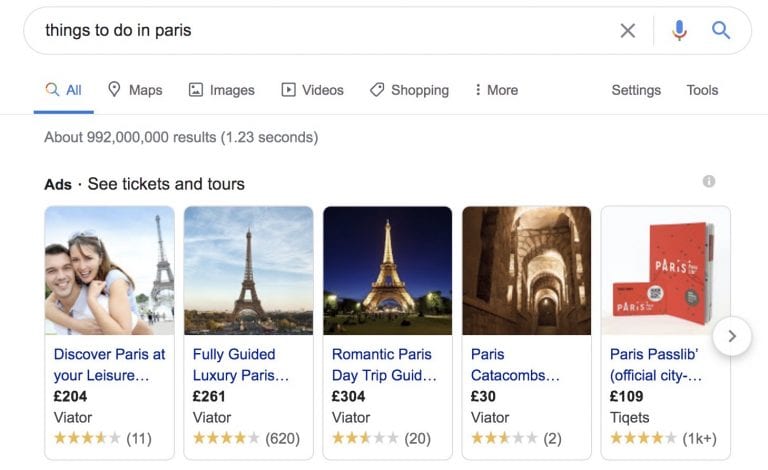Image resolution: width=768 pixels, height=470 pixels.
Task: Click the blue magnifying glass search icon
Action: 721,30
